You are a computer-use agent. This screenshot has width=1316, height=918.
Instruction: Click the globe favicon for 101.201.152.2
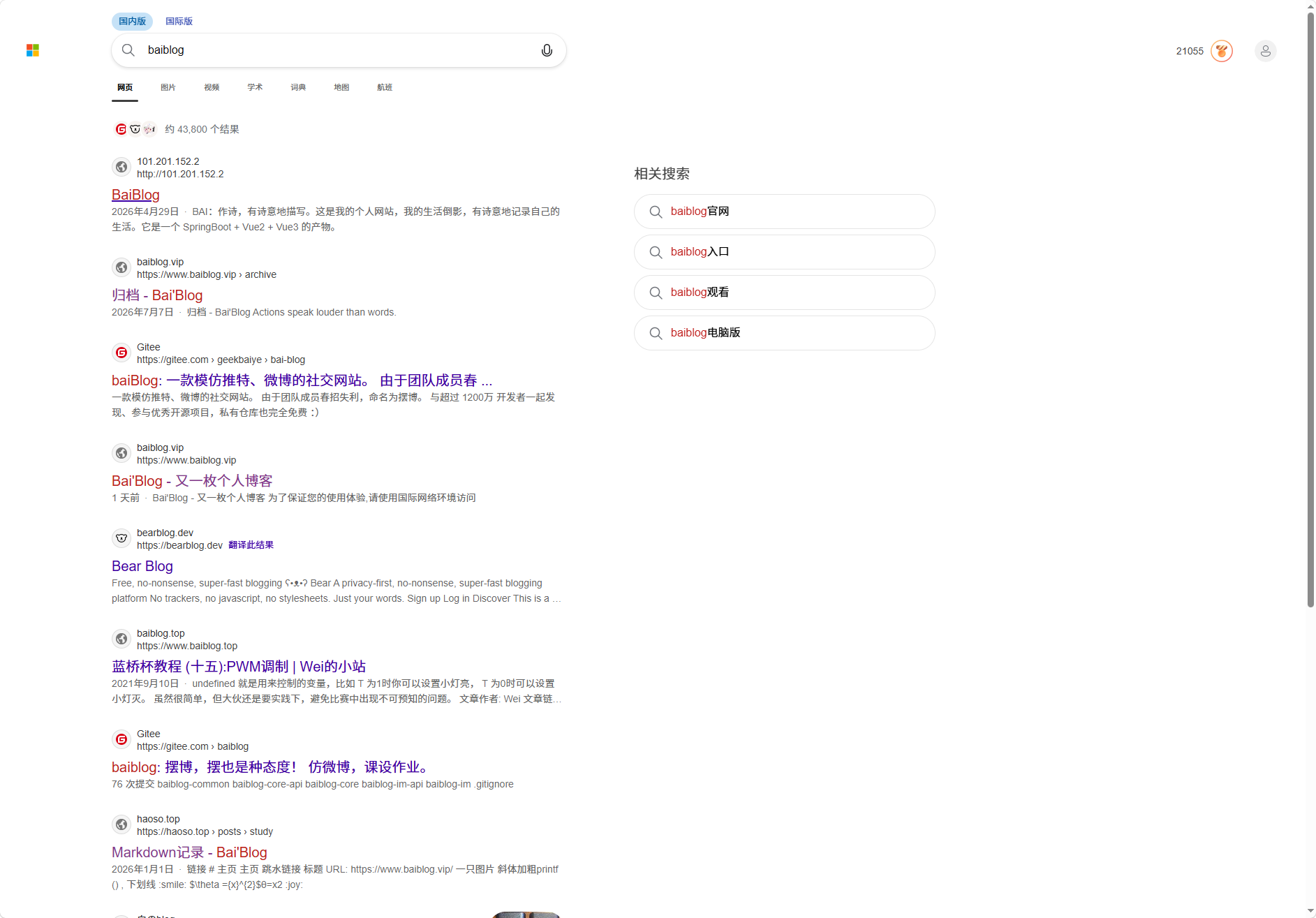click(x=121, y=167)
